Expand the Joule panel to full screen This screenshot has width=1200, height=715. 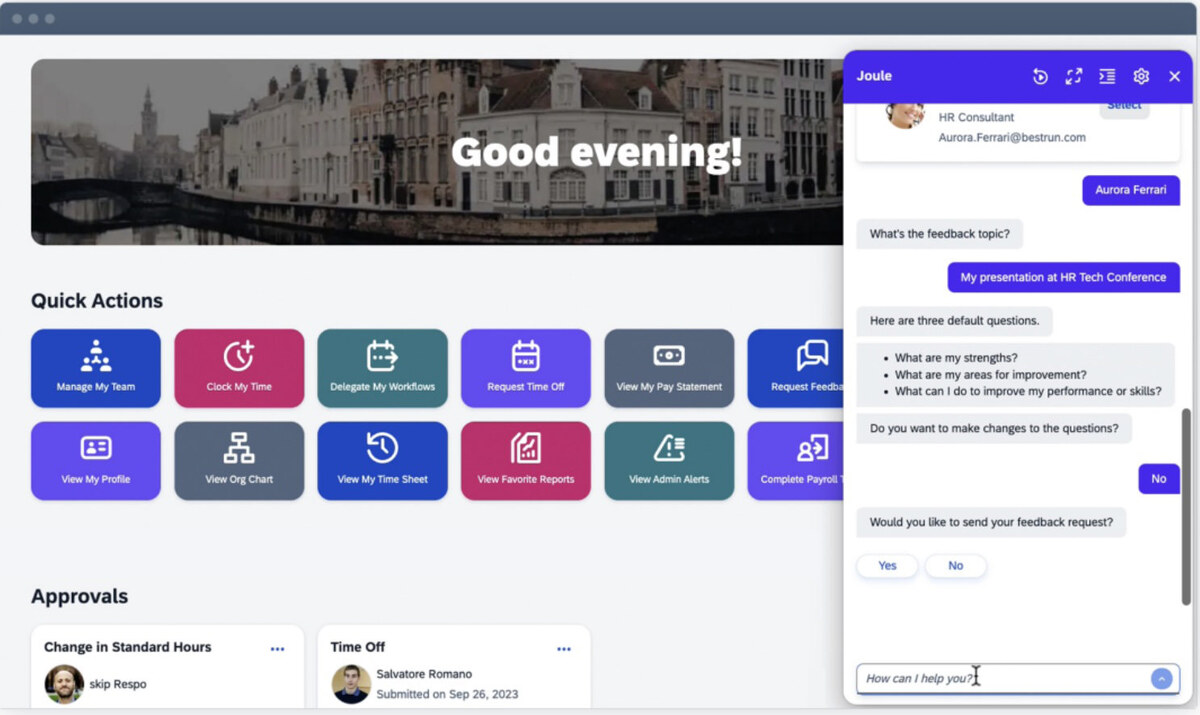(1074, 76)
